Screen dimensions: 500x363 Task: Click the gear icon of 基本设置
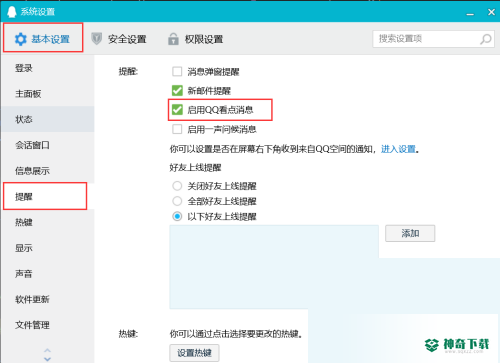pyautogui.click(x=20, y=39)
